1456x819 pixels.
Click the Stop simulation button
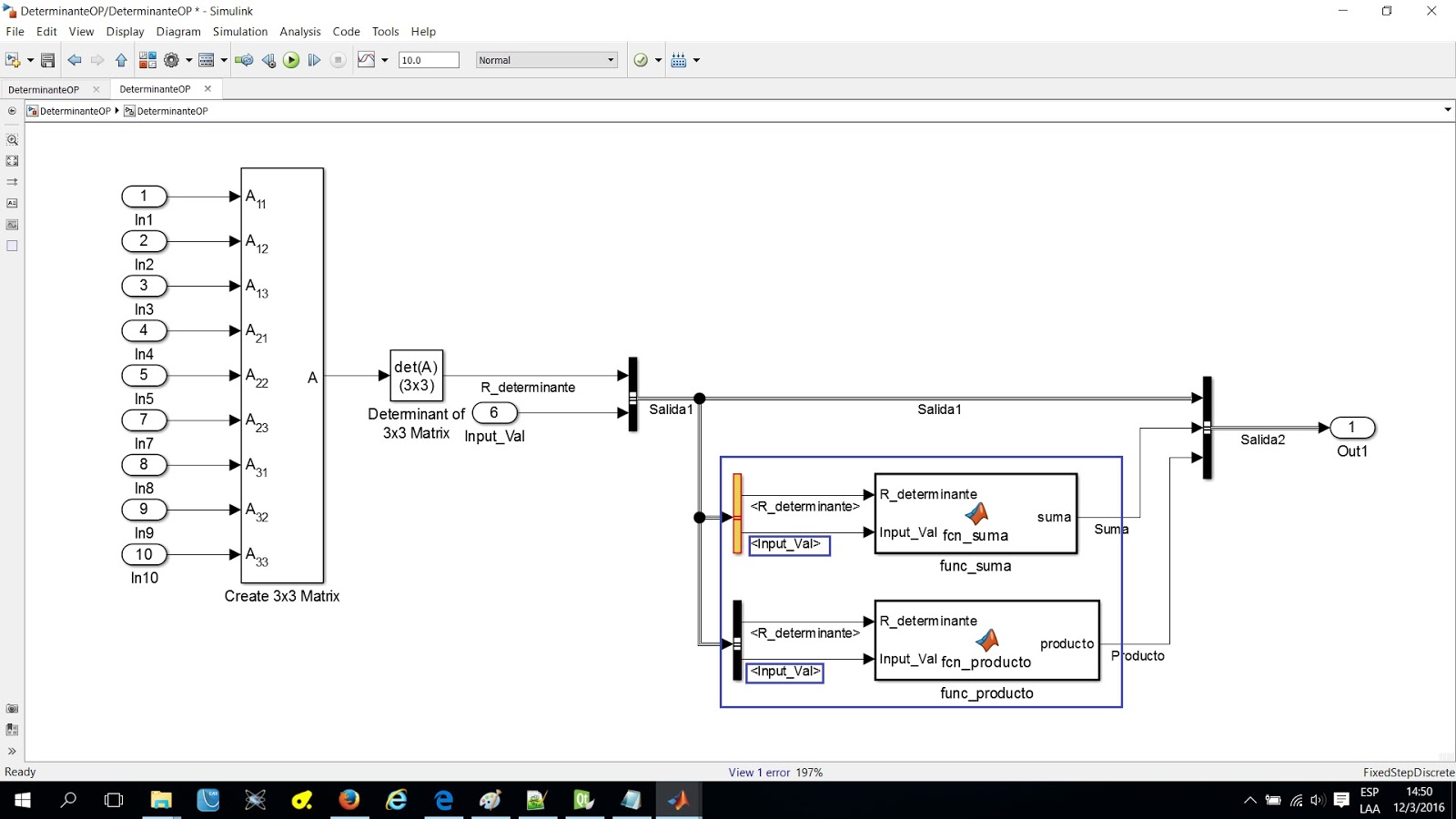(x=338, y=60)
